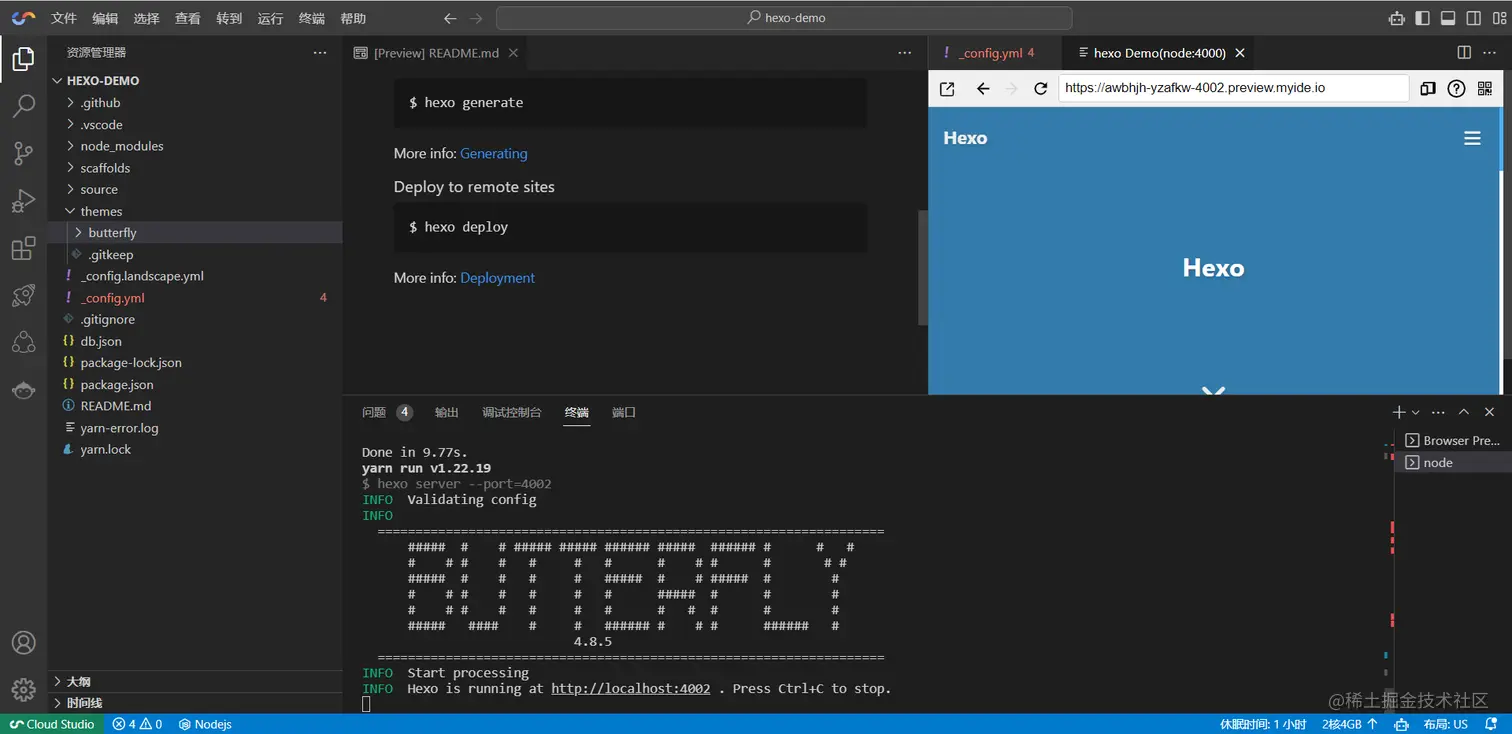The image size is (1512, 734).
Task: Open the Hexo site hamburger menu
Action: pos(1472,138)
